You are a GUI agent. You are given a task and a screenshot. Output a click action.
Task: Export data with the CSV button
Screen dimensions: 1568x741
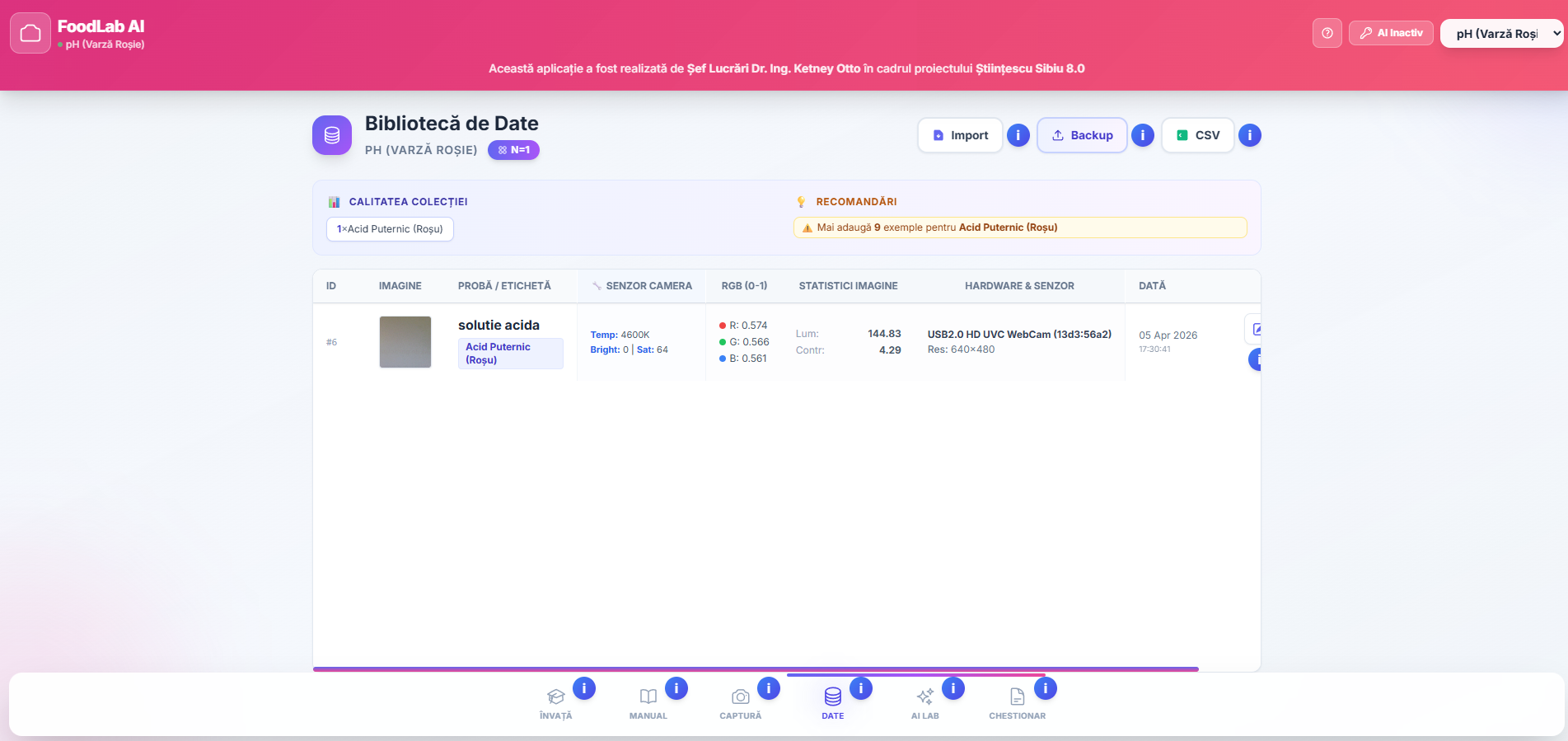point(1197,135)
